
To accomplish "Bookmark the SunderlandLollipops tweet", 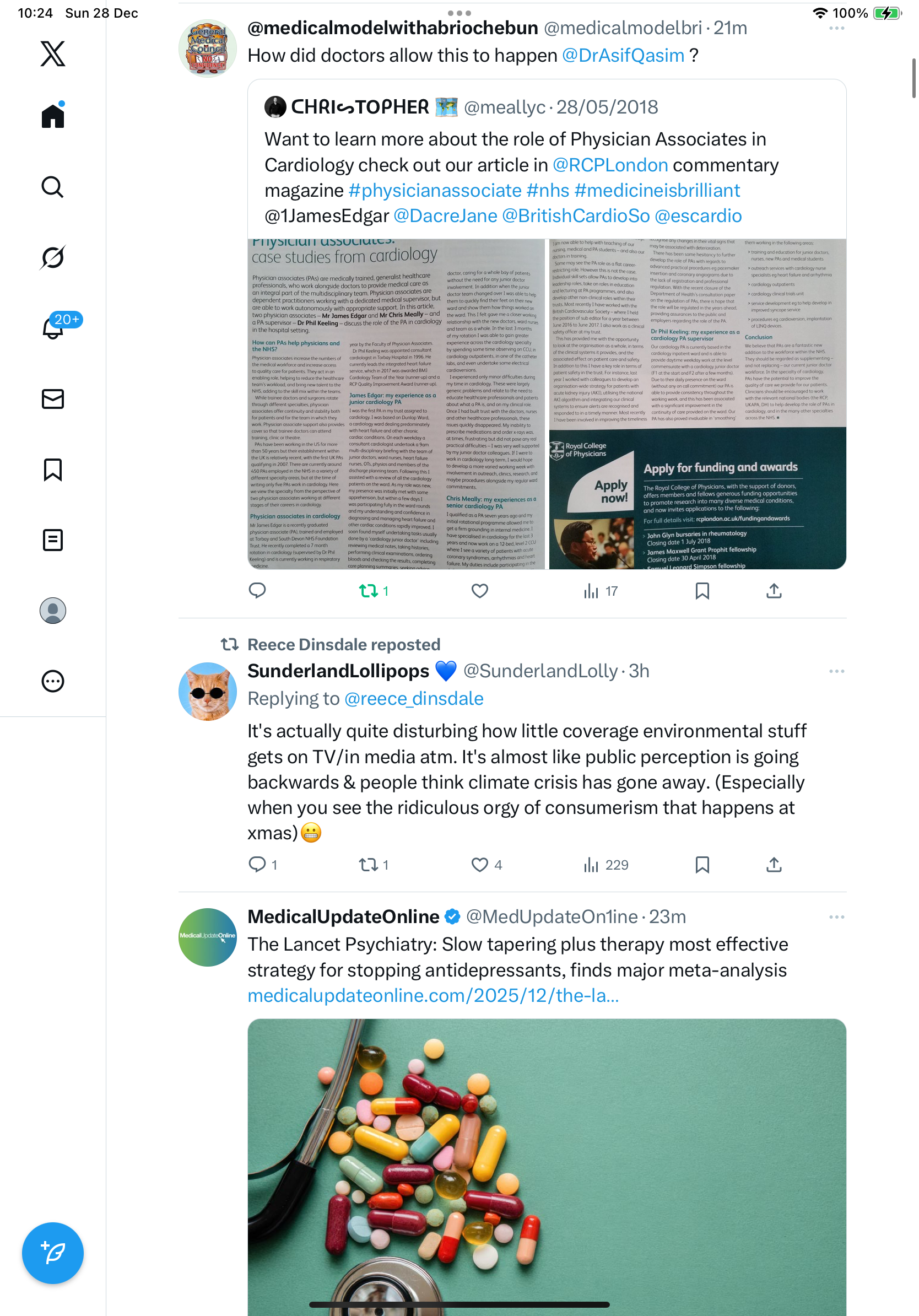I will 702,864.
